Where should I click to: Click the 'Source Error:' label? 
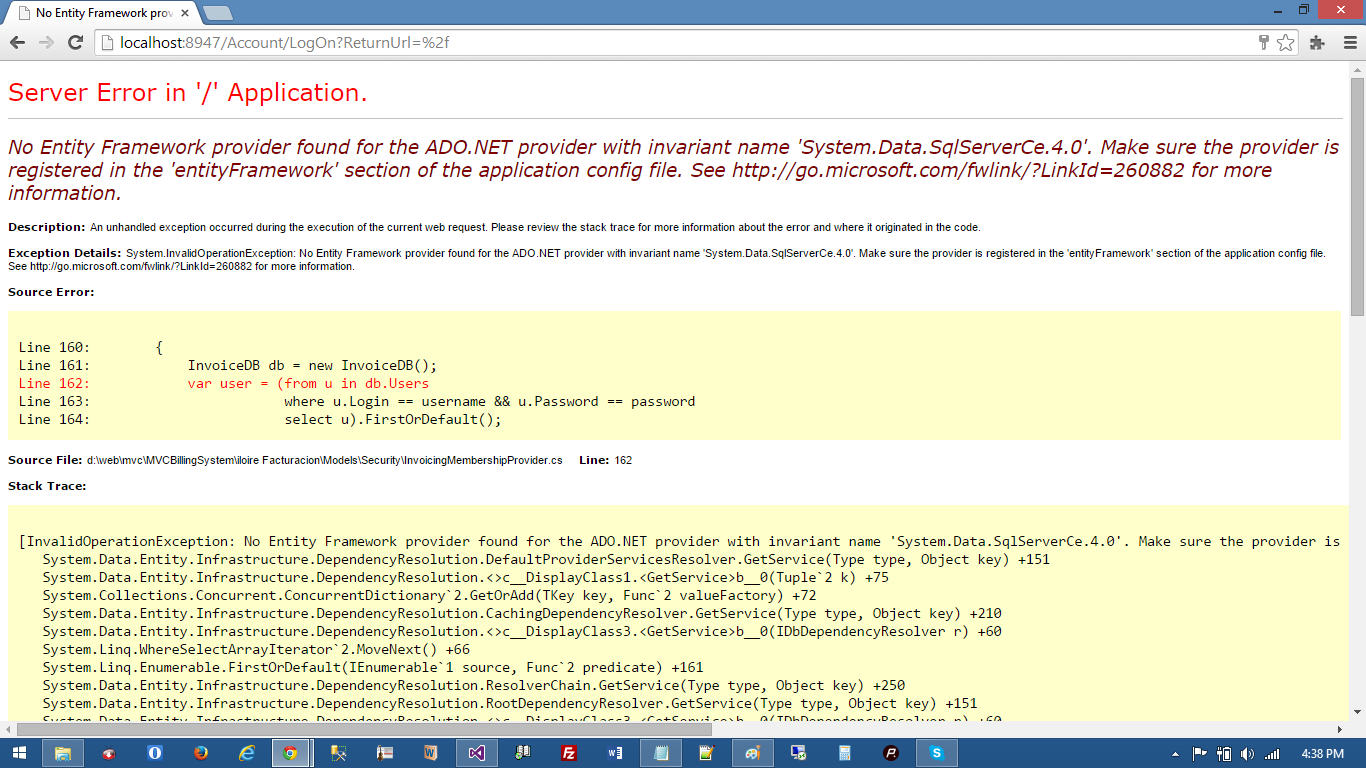coord(51,292)
